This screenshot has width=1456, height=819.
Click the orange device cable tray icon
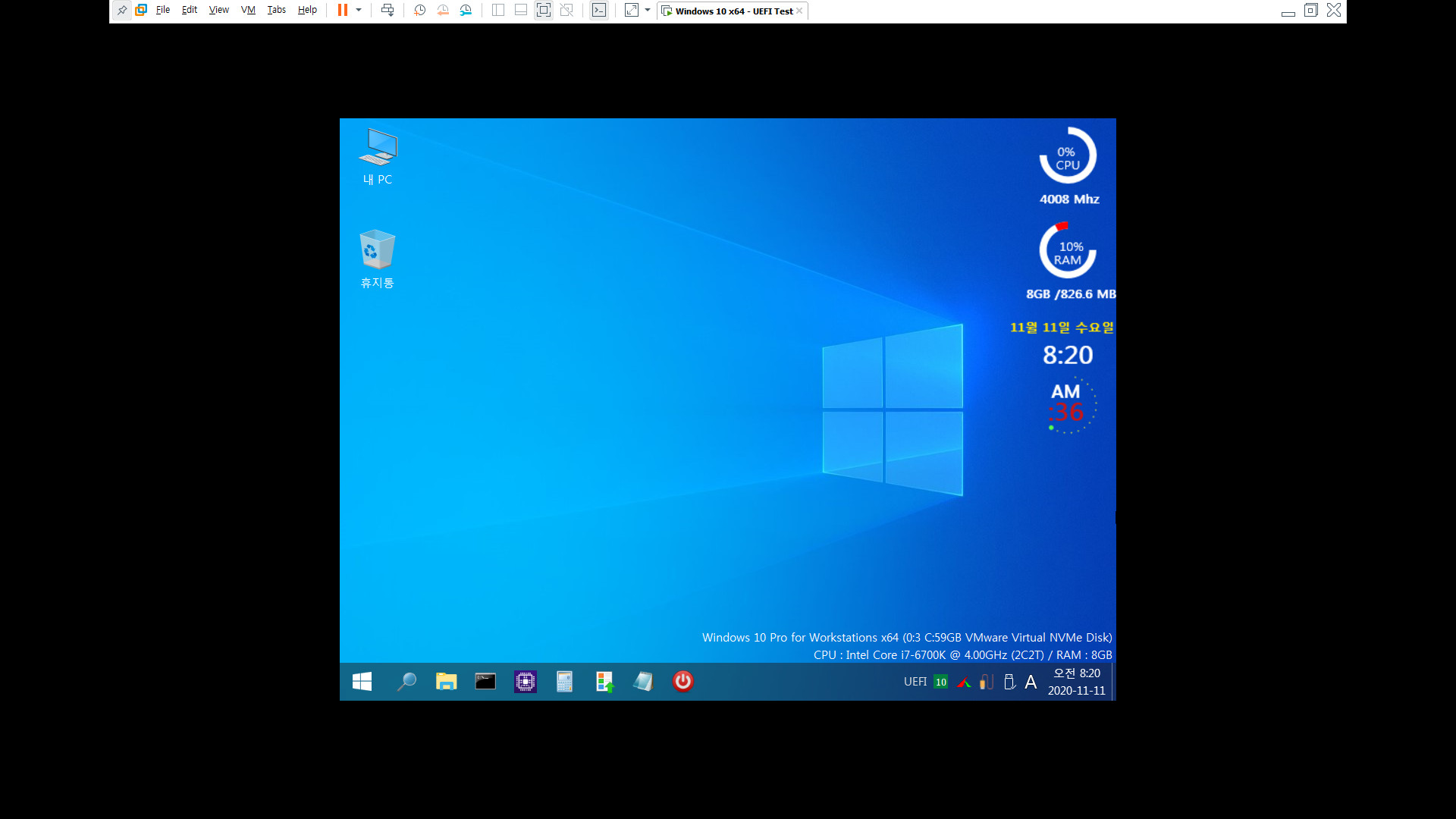click(987, 682)
